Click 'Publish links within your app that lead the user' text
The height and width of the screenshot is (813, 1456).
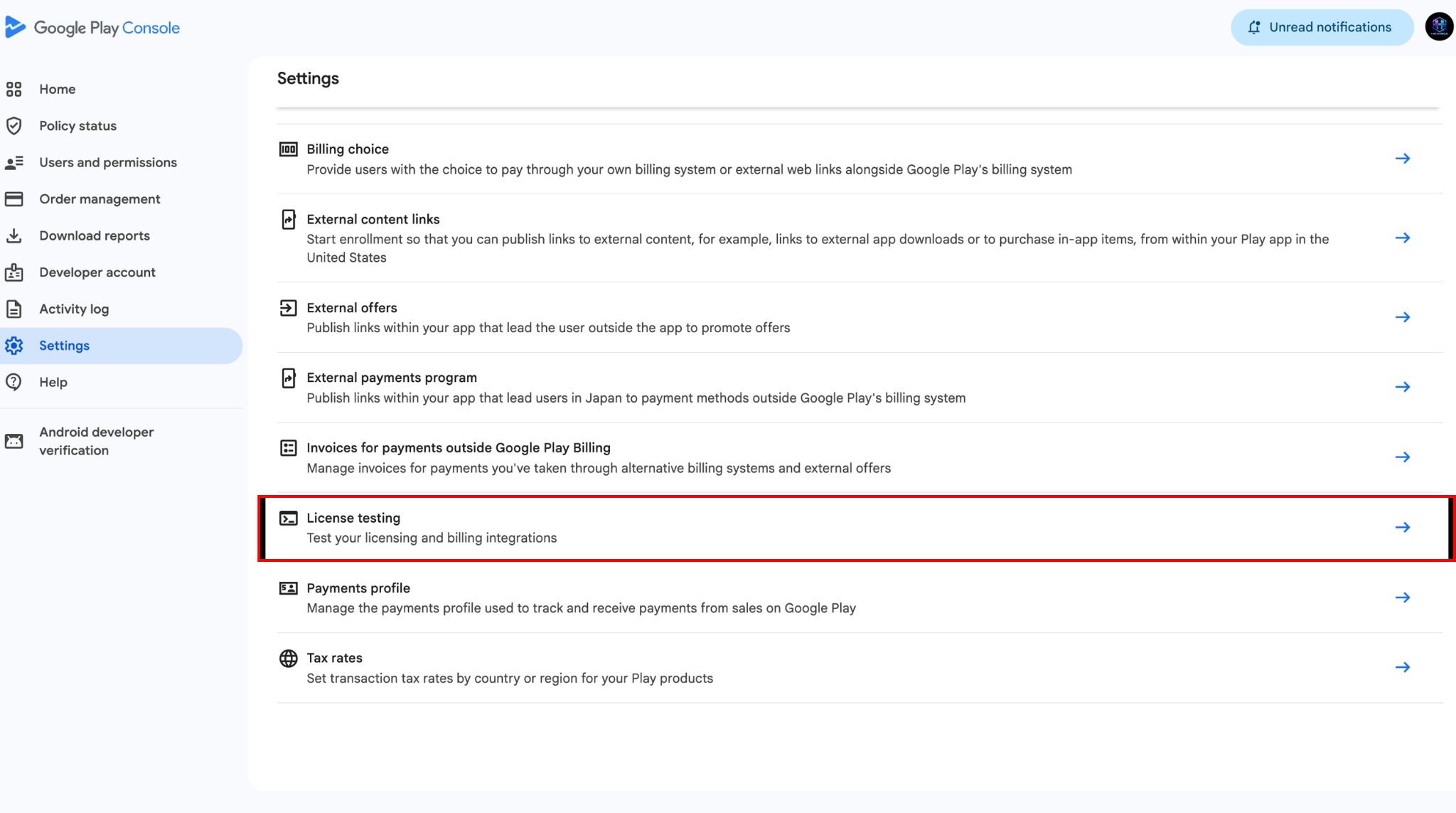point(548,328)
